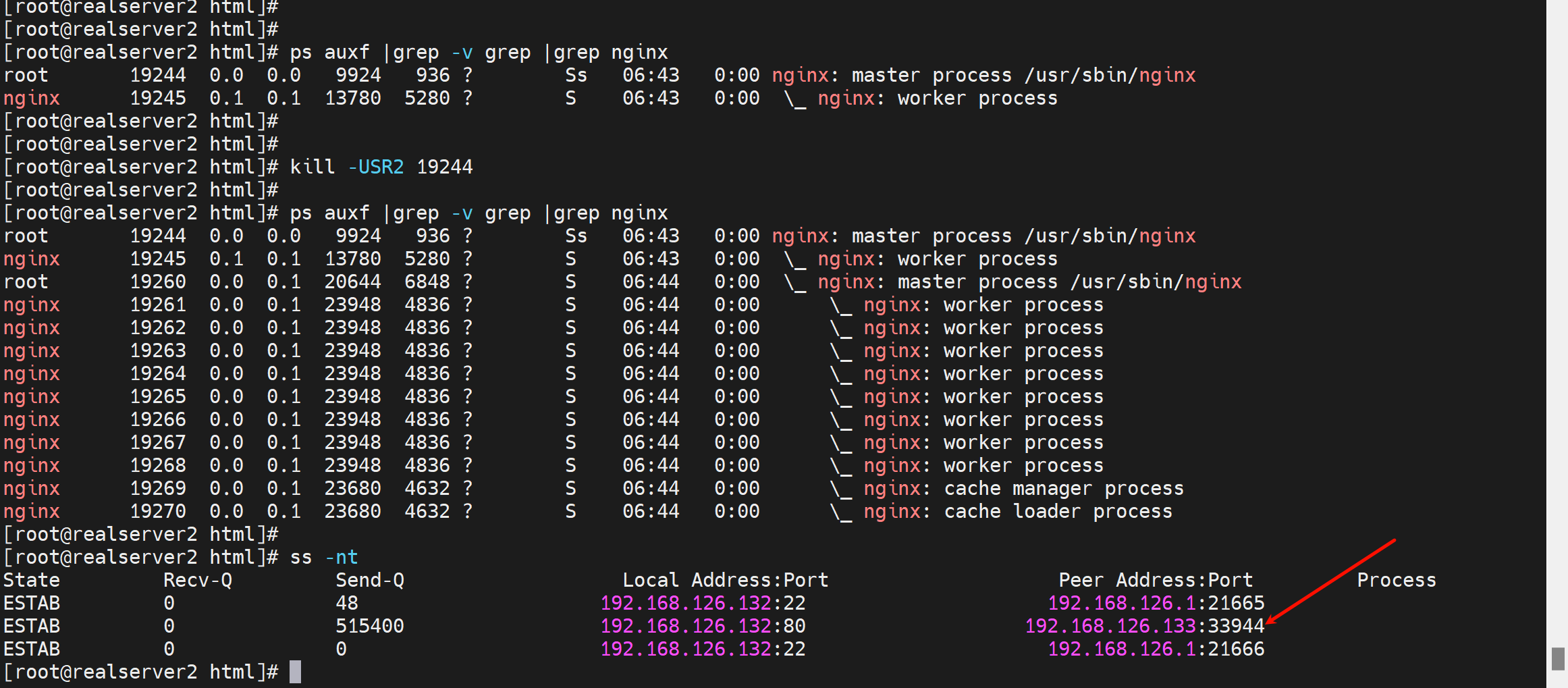Click the Peer Address:Port column header
1568x688 pixels.
click(1155, 580)
